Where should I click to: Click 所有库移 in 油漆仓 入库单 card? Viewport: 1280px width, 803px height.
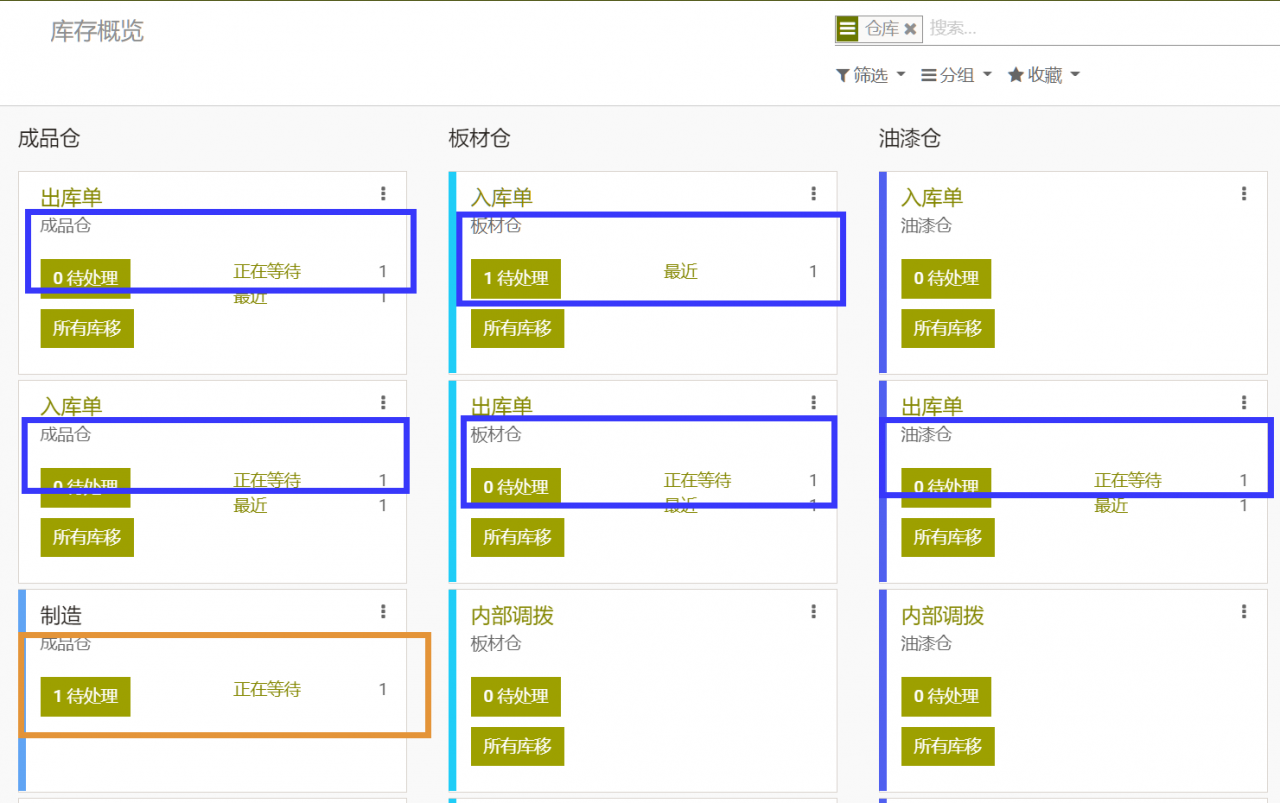click(x=948, y=328)
